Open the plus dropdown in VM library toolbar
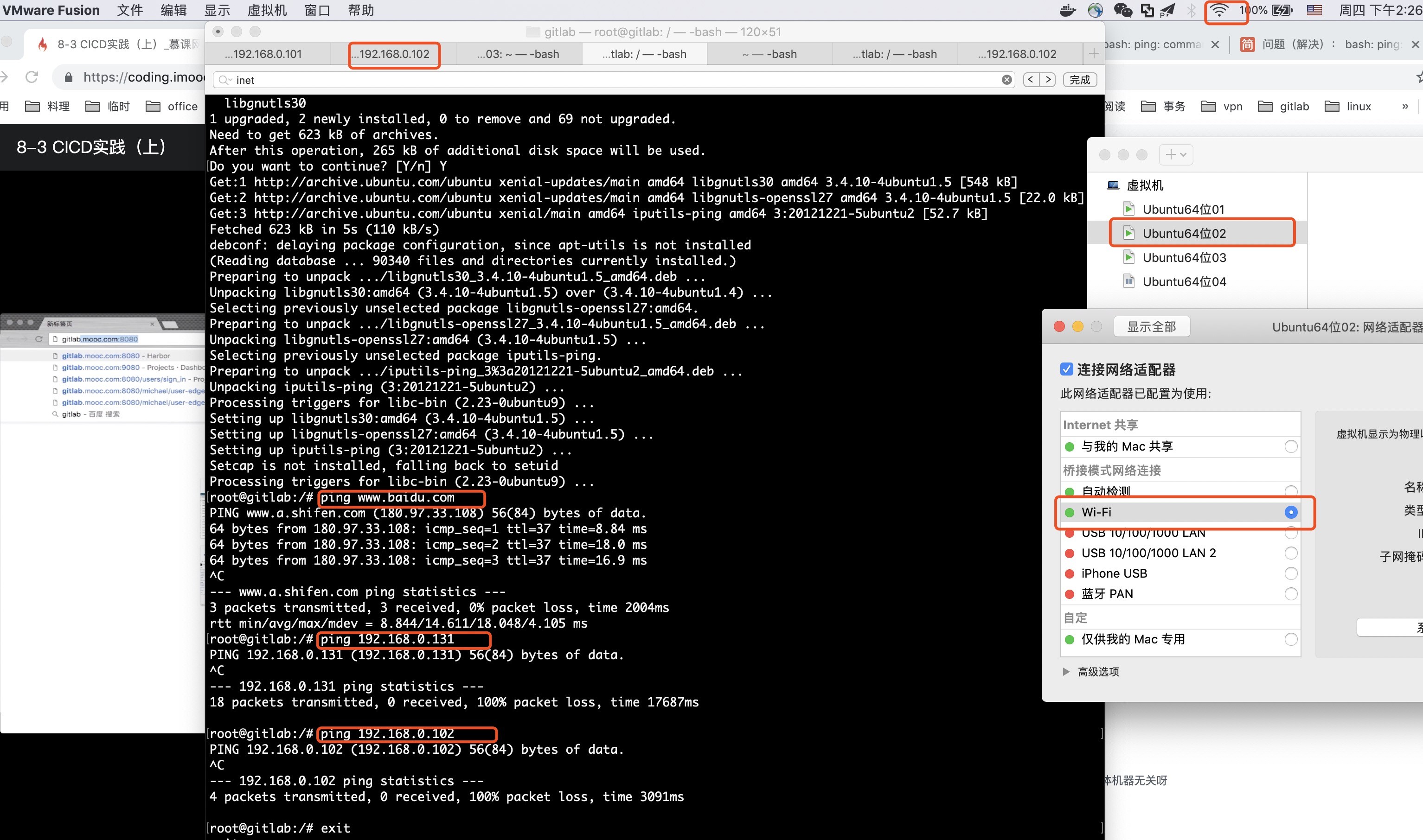Viewport: 1423px width, 840px height. 1175,154
